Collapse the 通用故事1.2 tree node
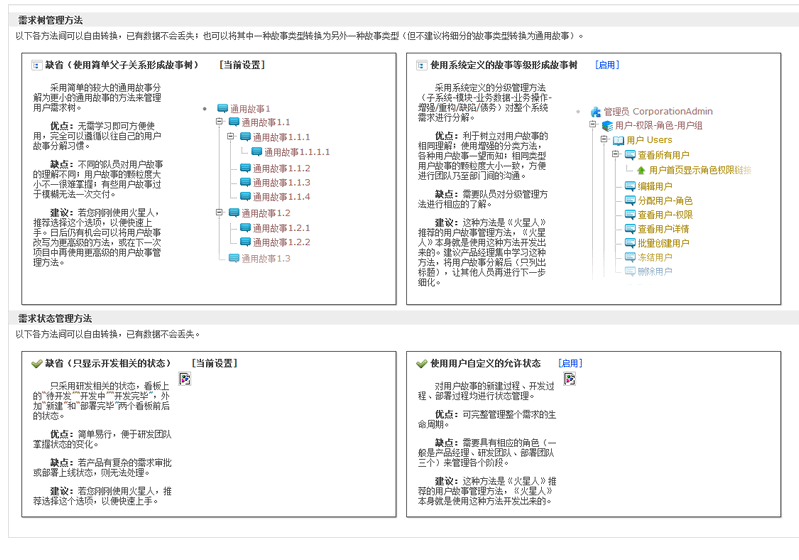This screenshot has height=560, width=799. pyautogui.click(x=219, y=212)
